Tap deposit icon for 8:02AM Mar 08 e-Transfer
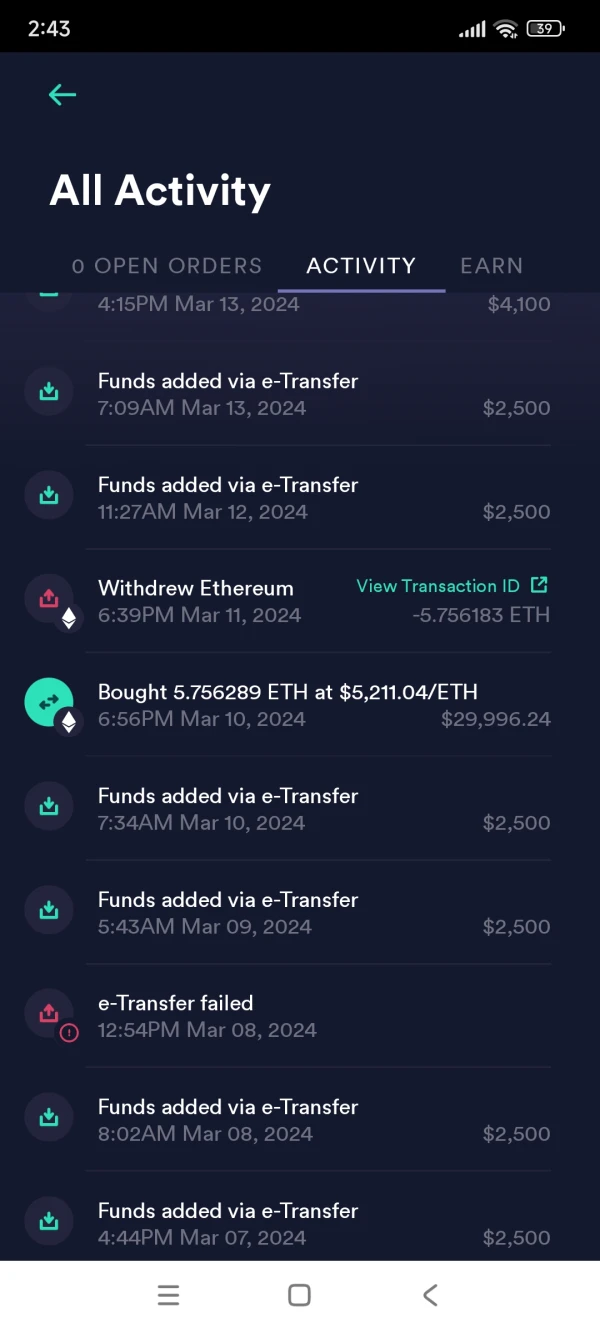 pos(49,1118)
